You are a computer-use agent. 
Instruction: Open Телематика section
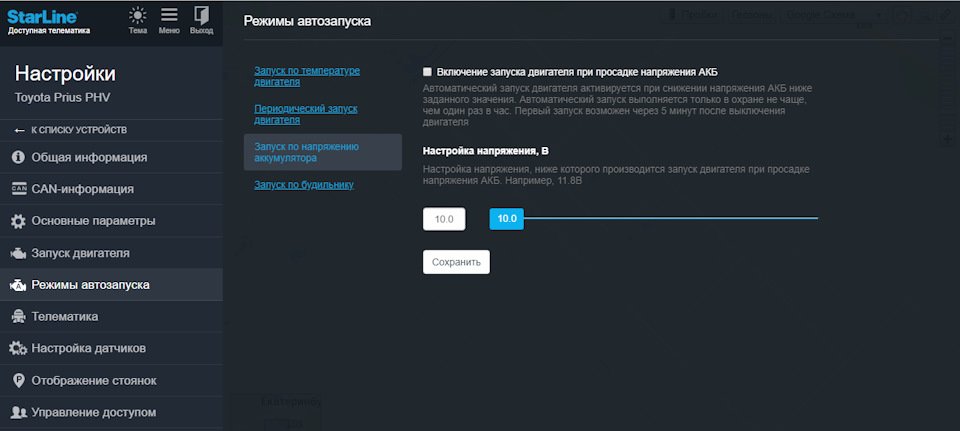tap(111, 317)
